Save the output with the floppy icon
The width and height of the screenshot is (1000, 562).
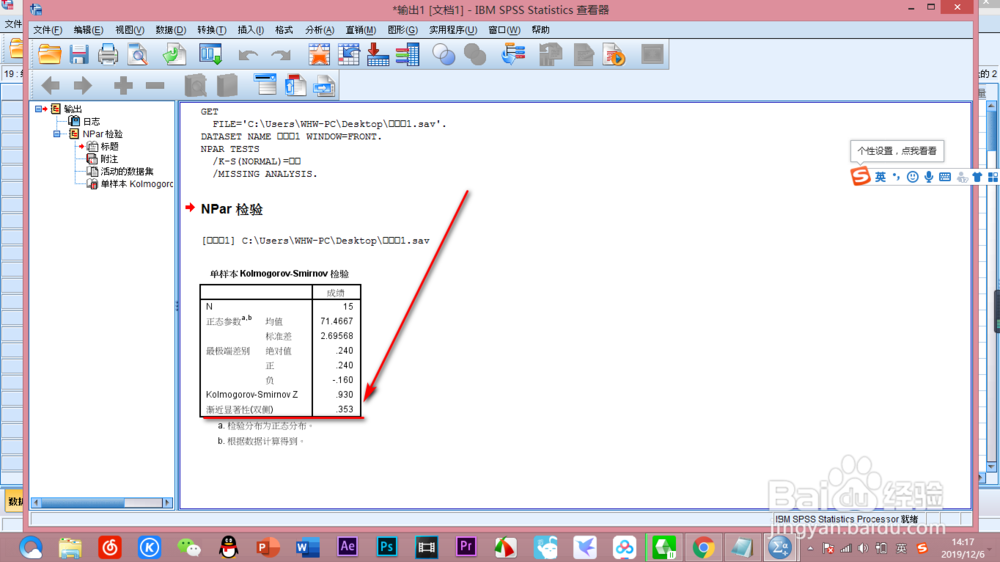click(x=79, y=54)
